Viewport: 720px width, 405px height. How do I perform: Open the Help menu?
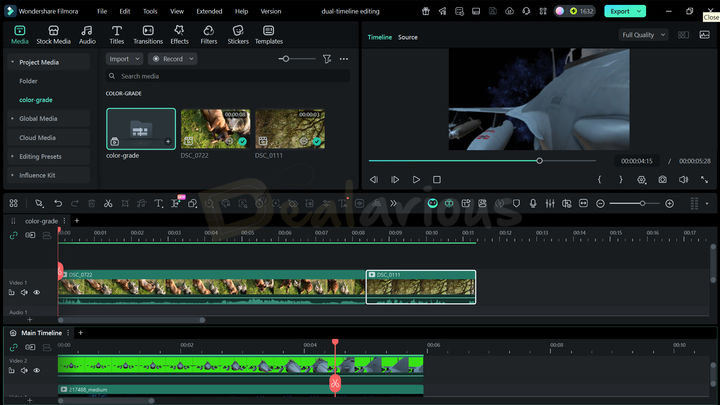click(x=241, y=11)
